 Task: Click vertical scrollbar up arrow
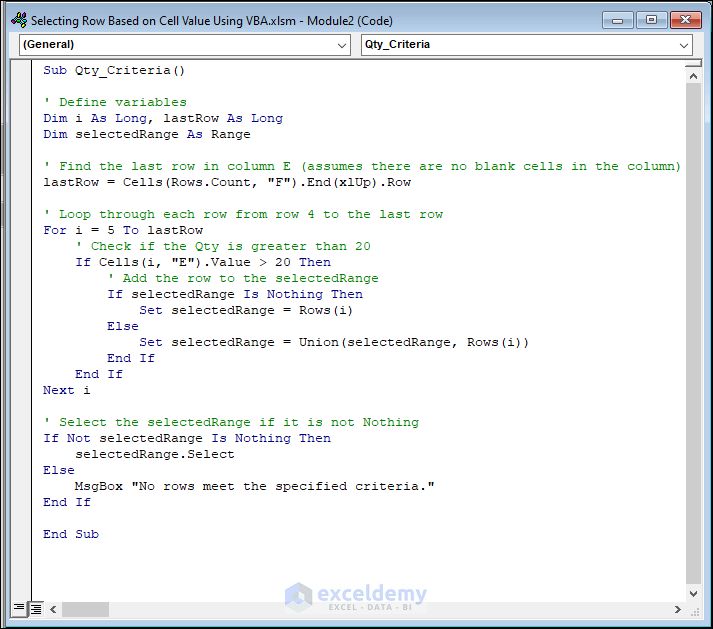[693, 76]
